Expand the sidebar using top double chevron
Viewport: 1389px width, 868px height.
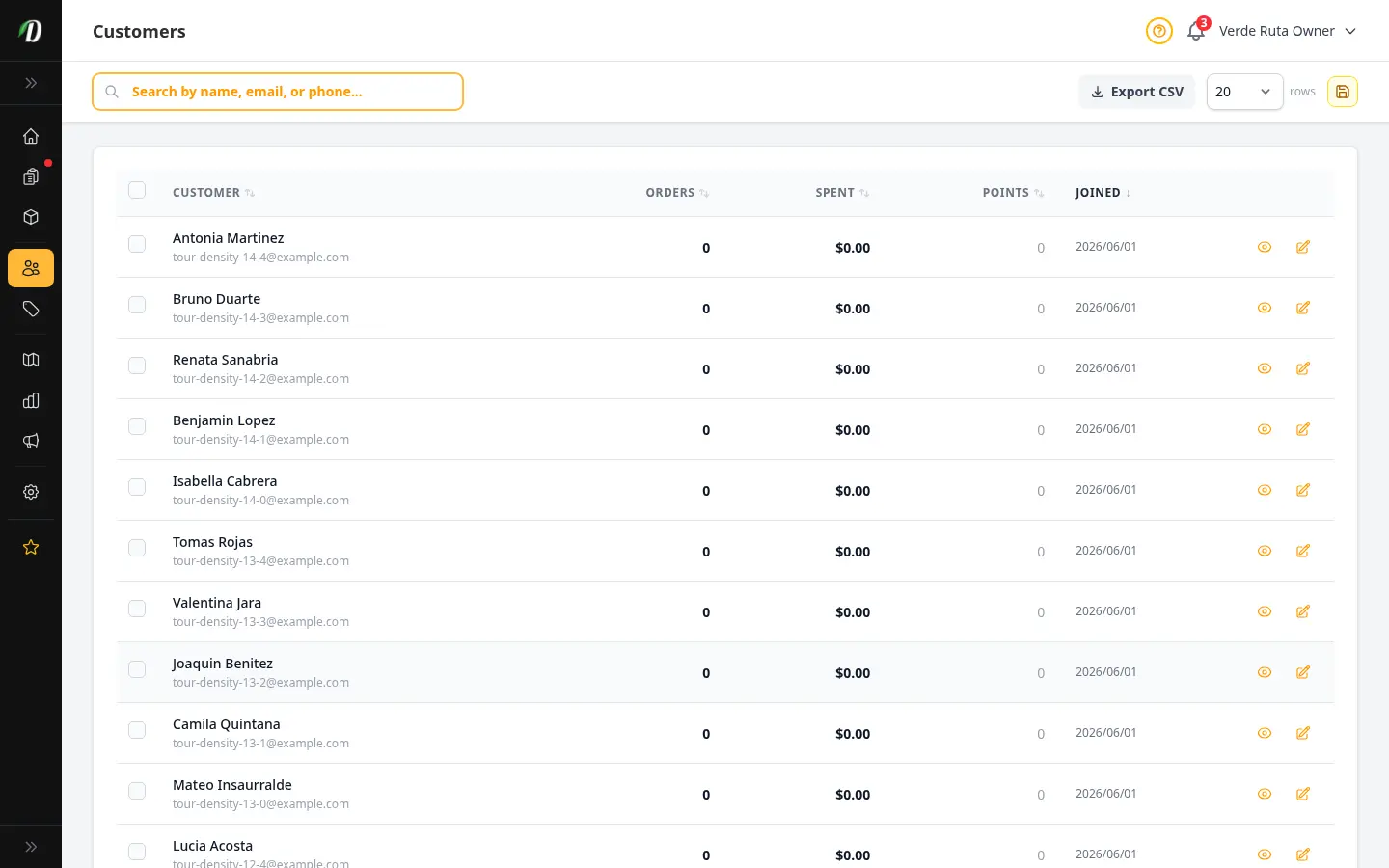[x=31, y=83]
